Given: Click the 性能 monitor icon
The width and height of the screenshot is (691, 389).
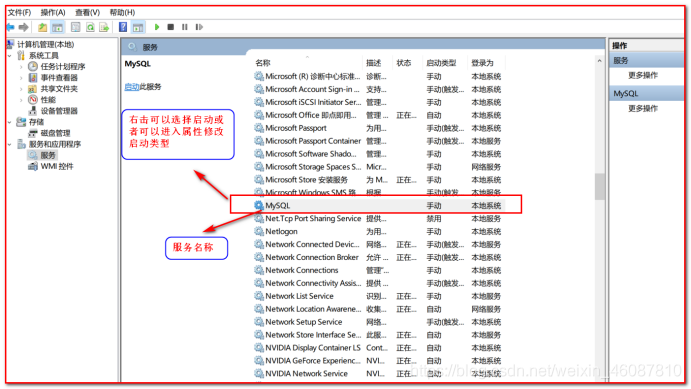Looking at the screenshot, I should [x=33, y=100].
